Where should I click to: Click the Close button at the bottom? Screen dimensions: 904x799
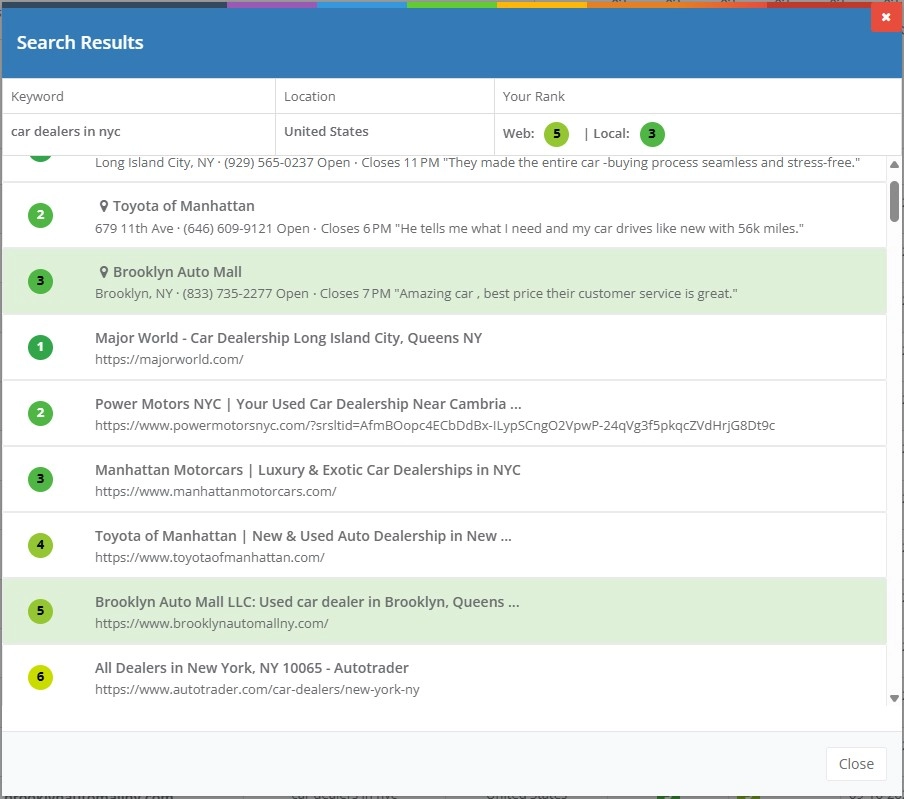856,764
